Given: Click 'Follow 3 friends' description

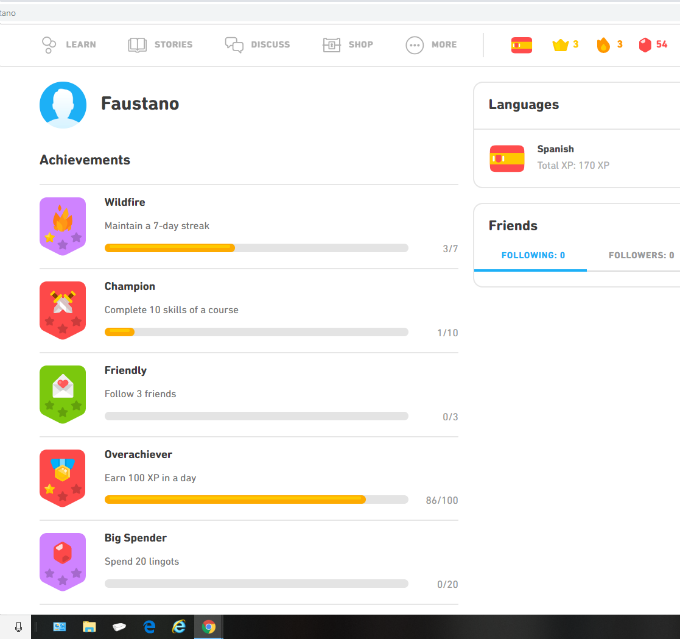Looking at the screenshot, I should 140,394.
